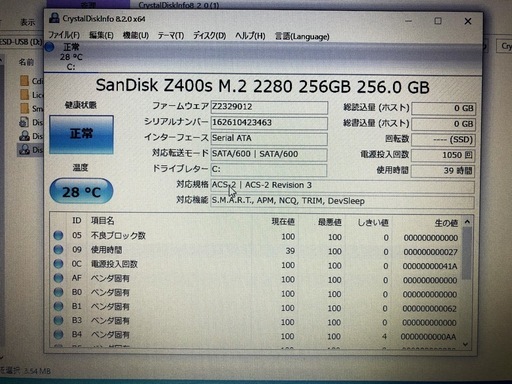Click the serial number field 162610423463
Image resolution: width=512 pixels, height=384 pixels.
(269, 123)
